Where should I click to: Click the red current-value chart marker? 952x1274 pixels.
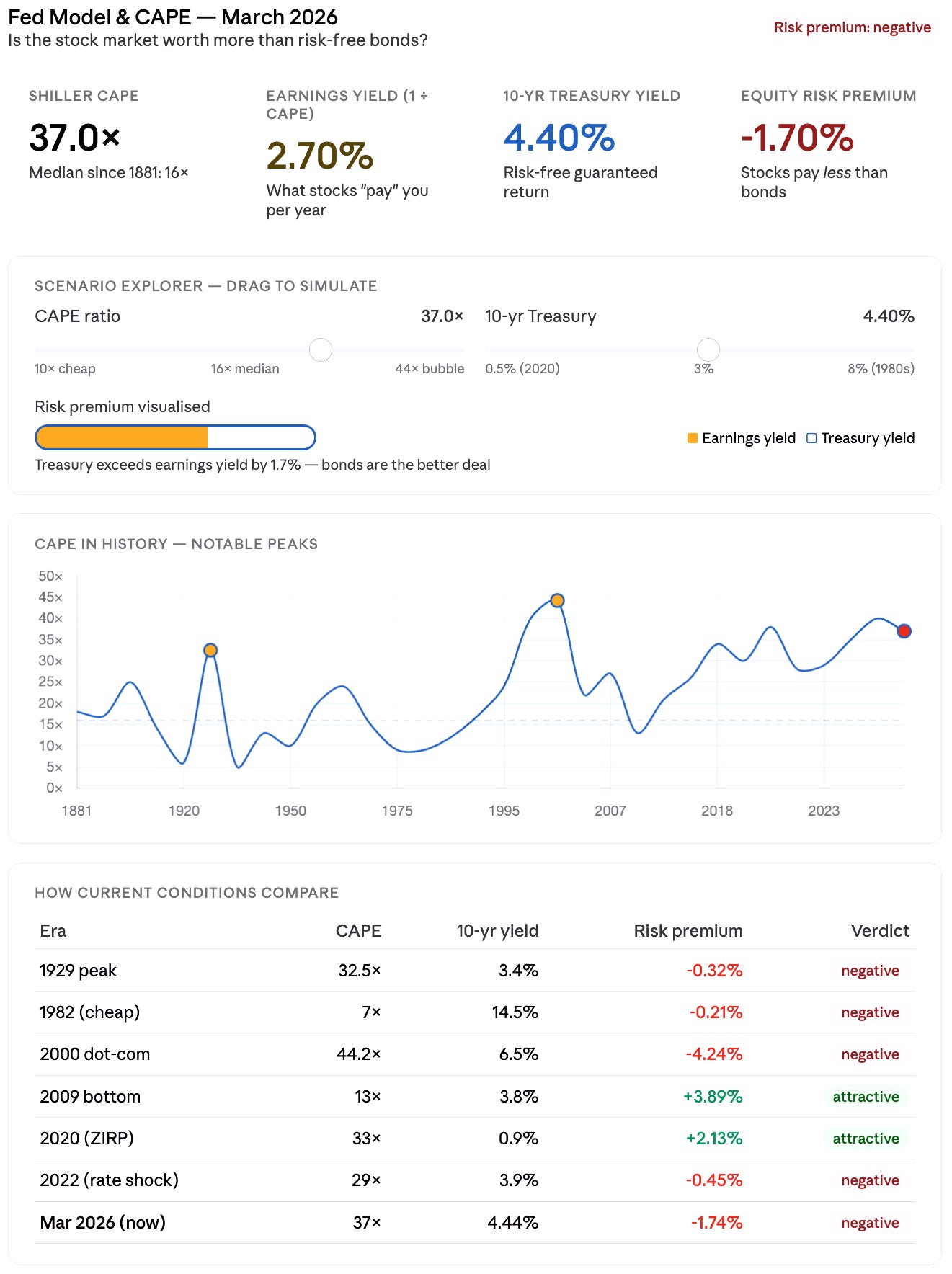[904, 631]
